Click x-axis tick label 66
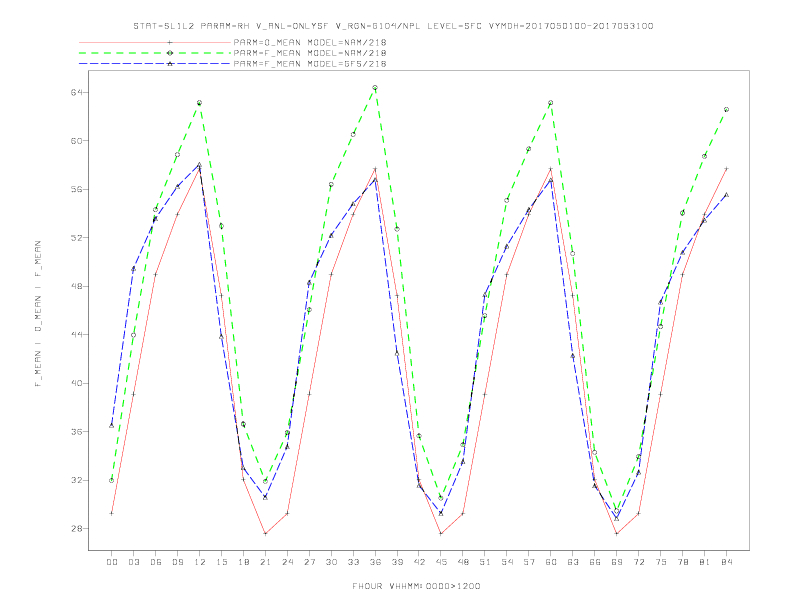 click(x=595, y=562)
